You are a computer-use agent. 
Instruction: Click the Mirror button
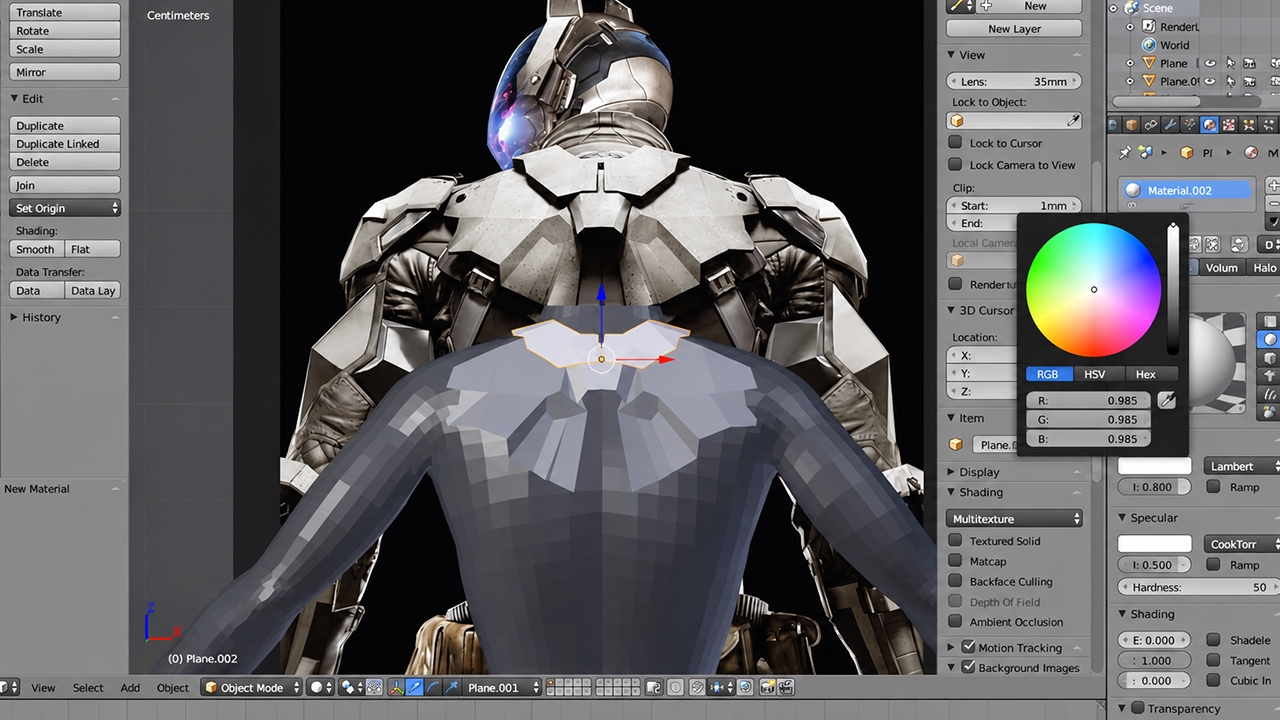65,72
